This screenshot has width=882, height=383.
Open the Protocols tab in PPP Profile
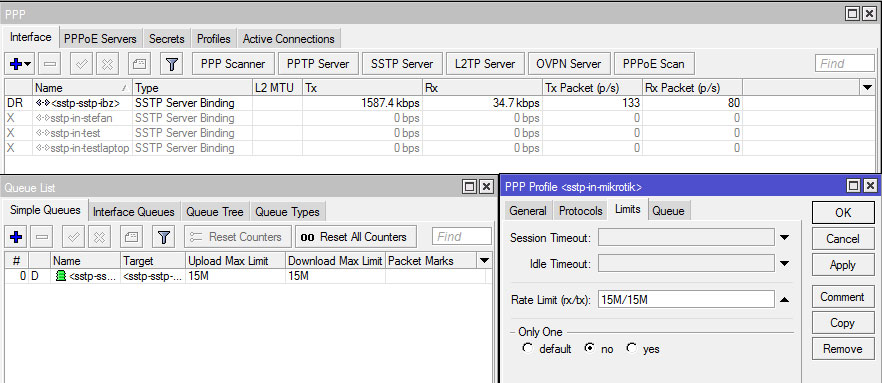pos(580,211)
